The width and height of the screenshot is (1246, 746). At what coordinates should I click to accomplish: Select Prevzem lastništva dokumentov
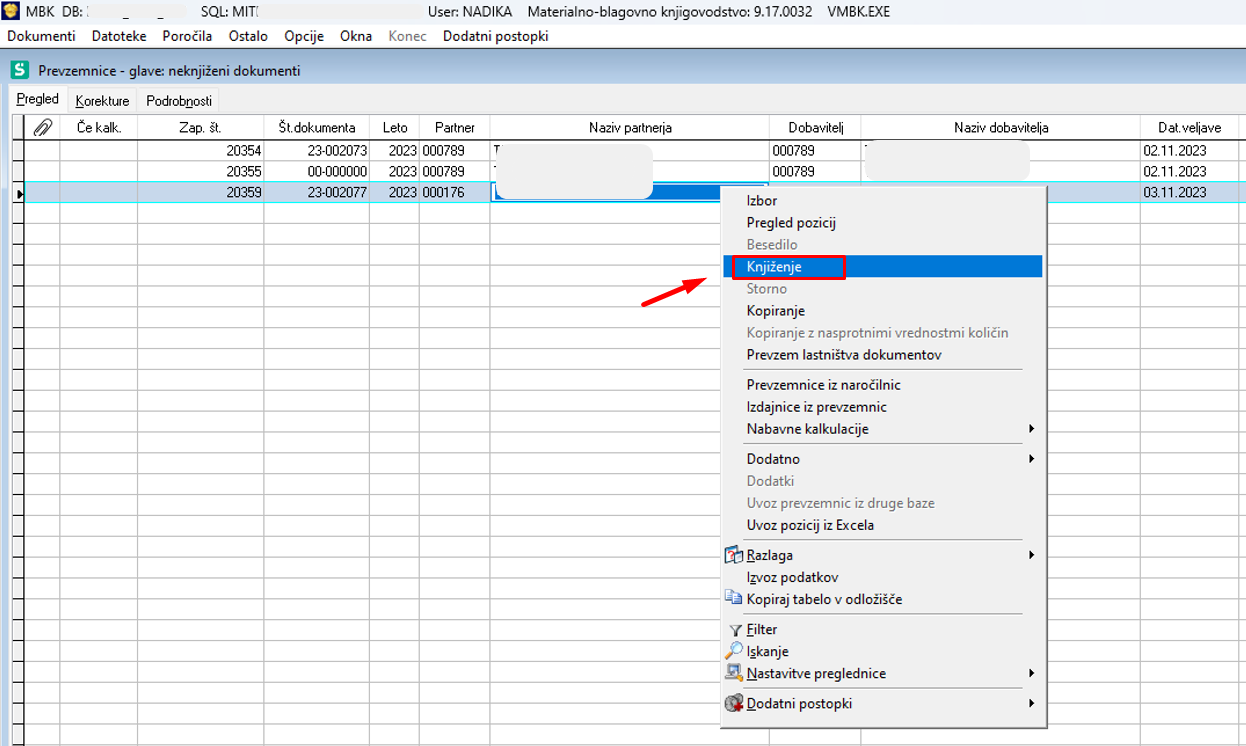coord(844,355)
